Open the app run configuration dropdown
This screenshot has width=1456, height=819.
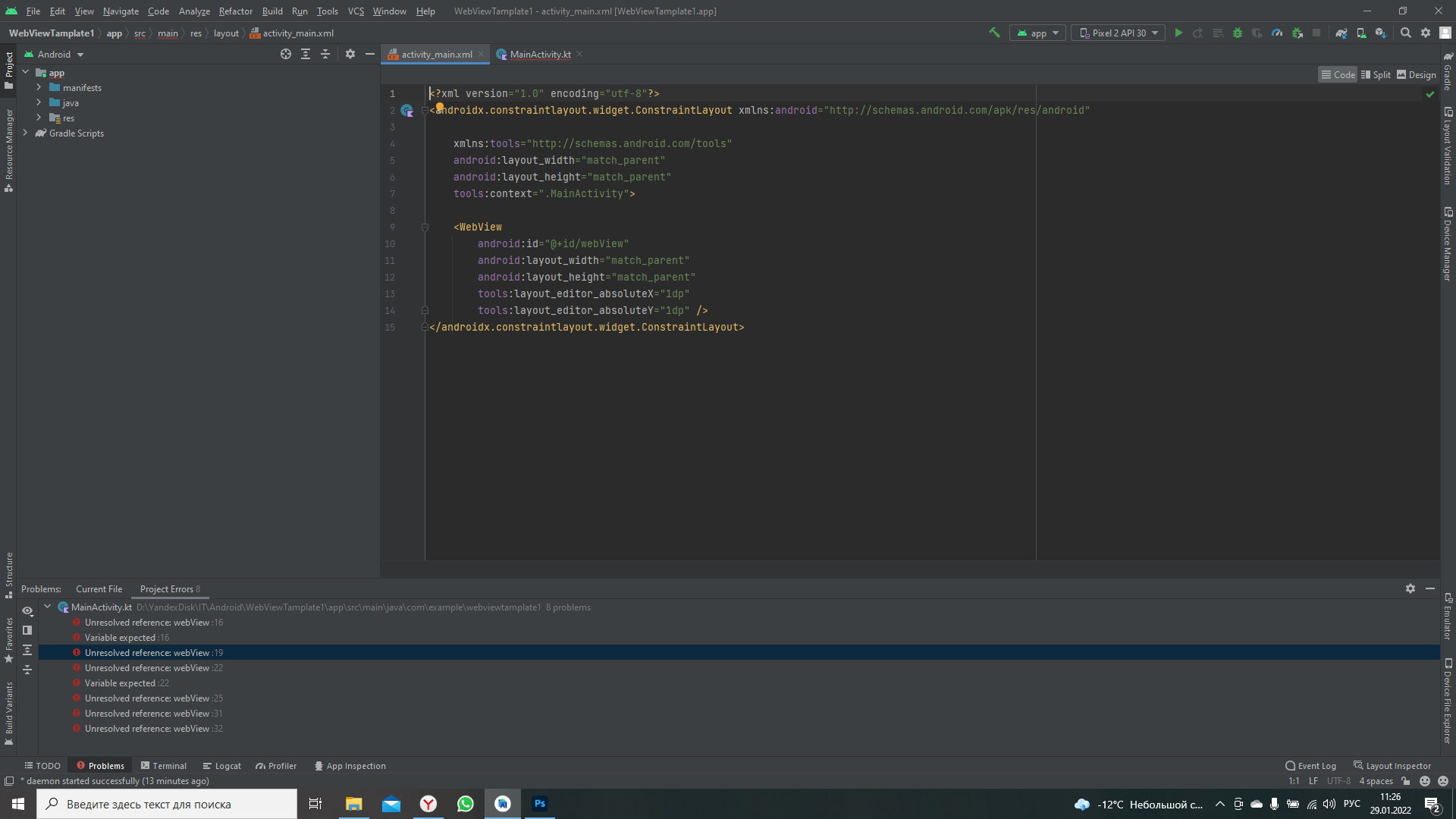[1038, 33]
